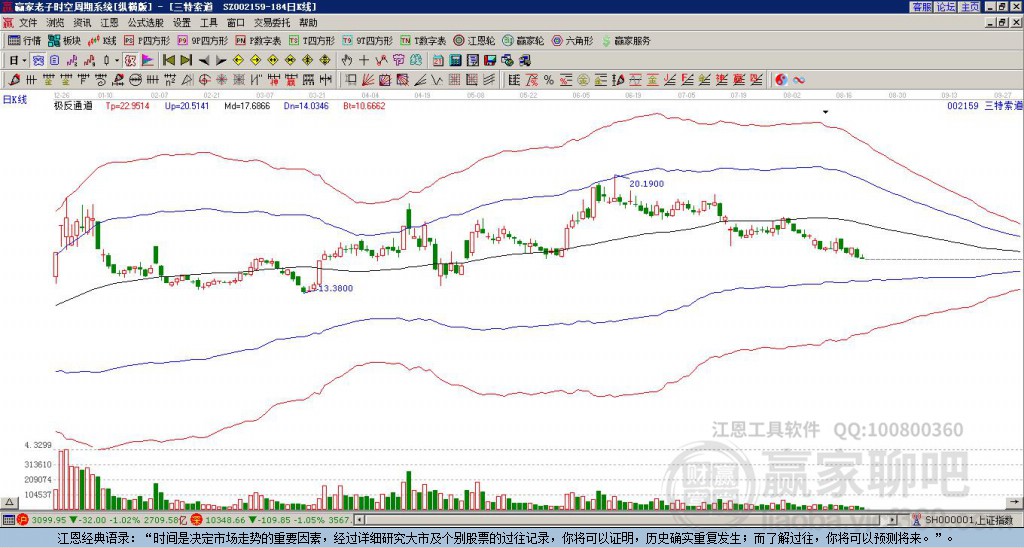
Task: Open the 江恩轮 Gann wheel
Action: click(474, 40)
